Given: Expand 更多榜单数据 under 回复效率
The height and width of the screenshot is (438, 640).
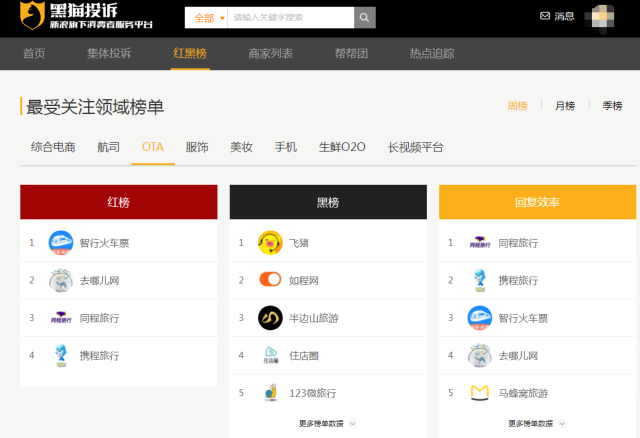Looking at the screenshot, I should [537, 423].
